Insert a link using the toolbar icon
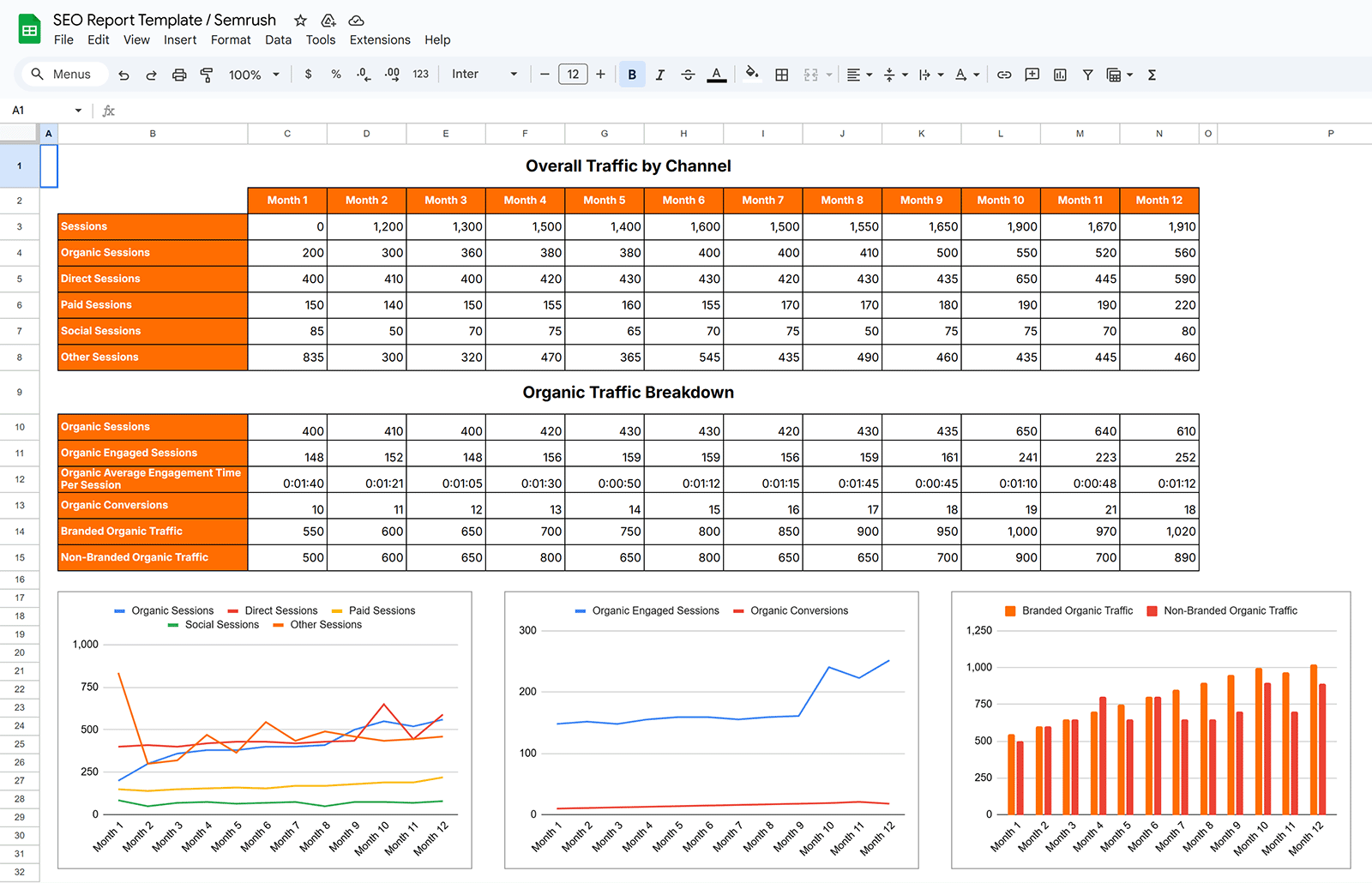 (x=1004, y=75)
